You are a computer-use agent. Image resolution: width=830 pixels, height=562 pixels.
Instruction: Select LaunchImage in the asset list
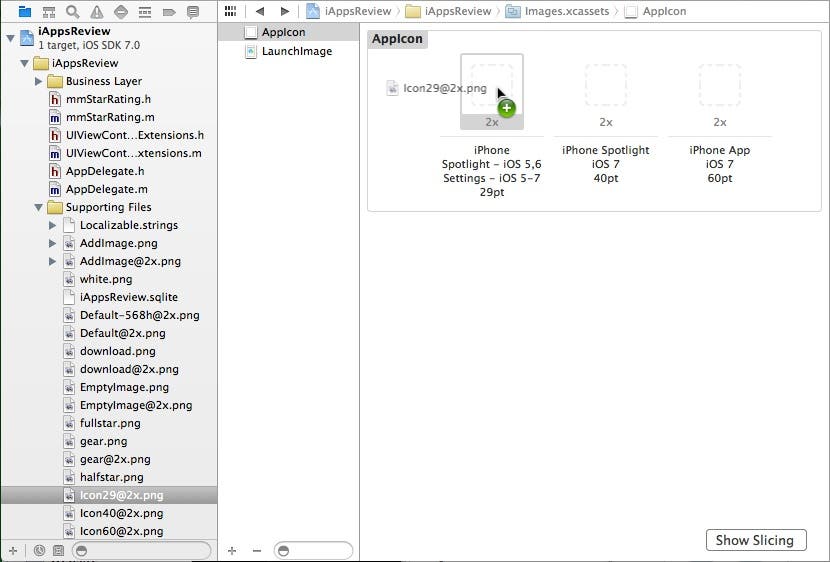tap(296, 51)
